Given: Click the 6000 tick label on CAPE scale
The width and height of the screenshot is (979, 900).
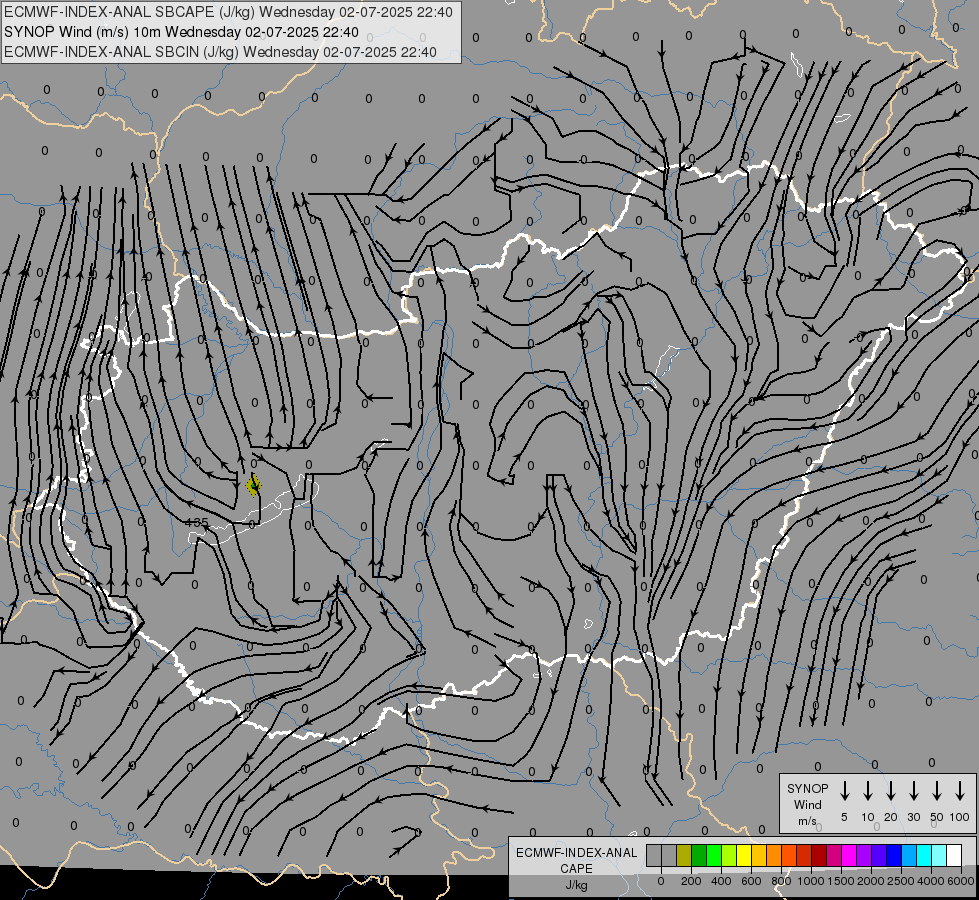Looking at the screenshot, I should coord(961,881).
